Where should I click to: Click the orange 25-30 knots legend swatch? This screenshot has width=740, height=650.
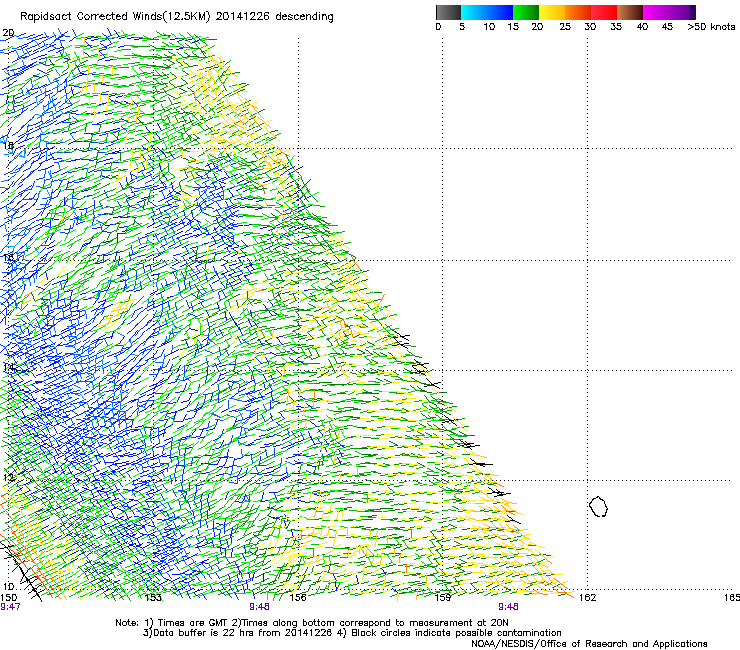pyautogui.click(x=578, y=12)
